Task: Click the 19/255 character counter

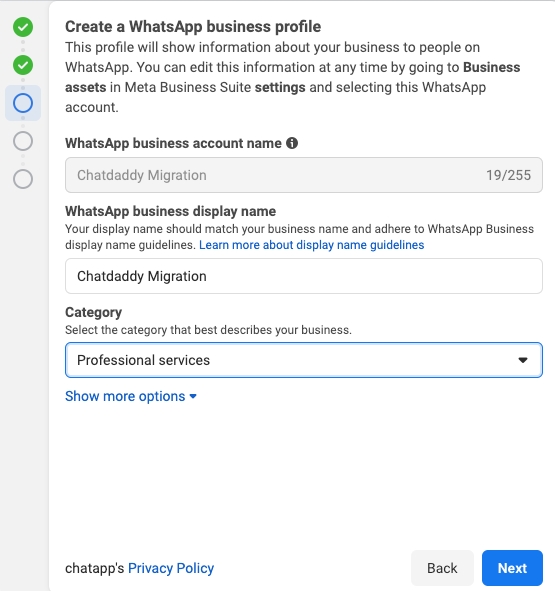Action: pos(508,175)
